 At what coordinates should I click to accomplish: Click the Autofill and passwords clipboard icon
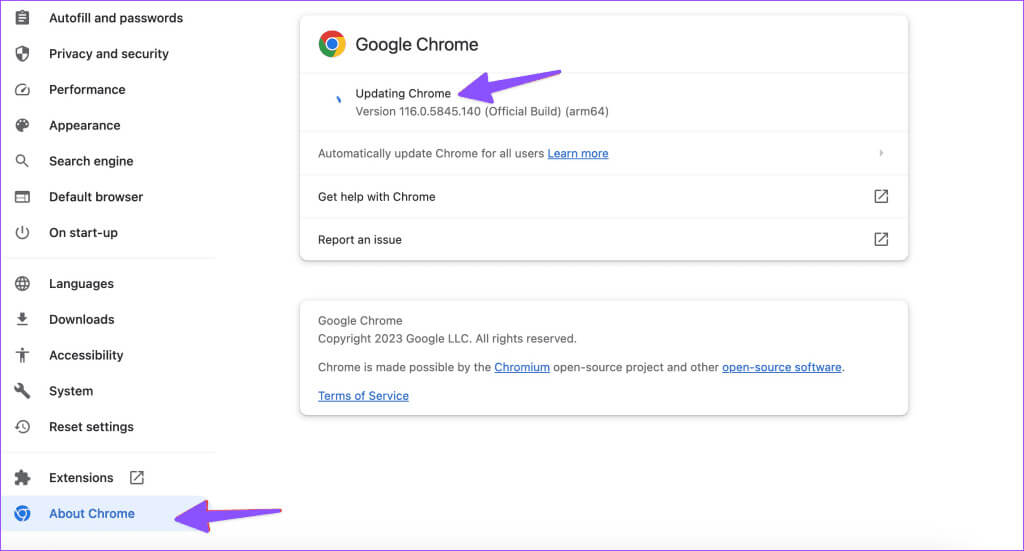coord(22,18)
